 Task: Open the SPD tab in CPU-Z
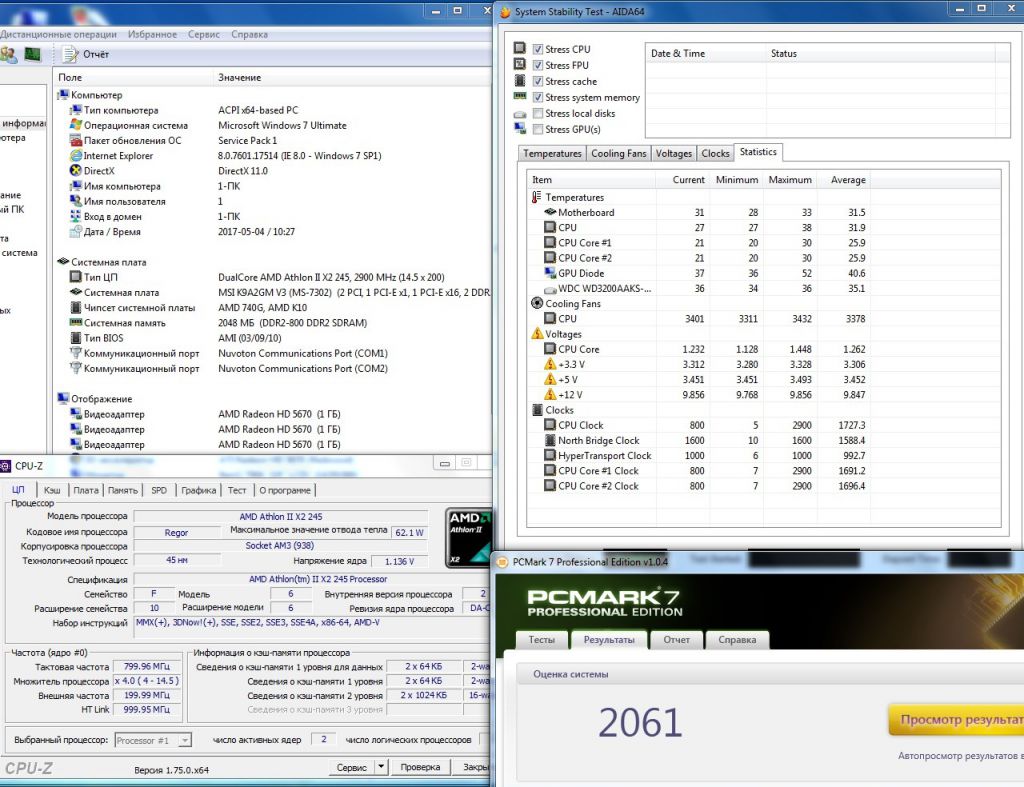(159, 490)
